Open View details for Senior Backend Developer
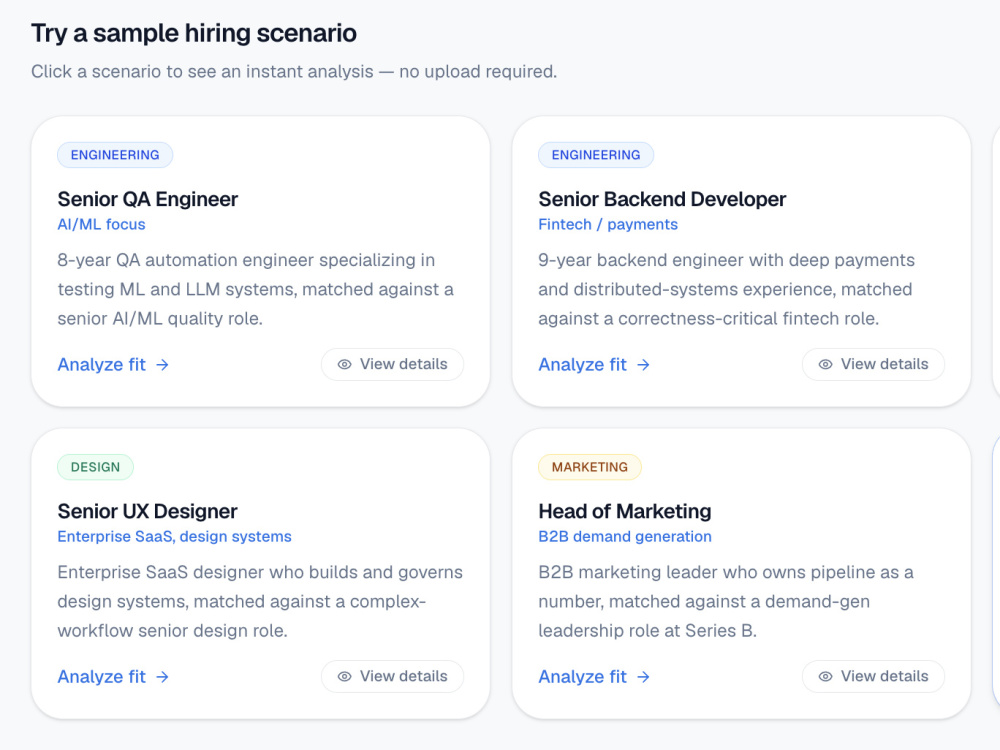The image size is (1000, 750). pos(873,364)
